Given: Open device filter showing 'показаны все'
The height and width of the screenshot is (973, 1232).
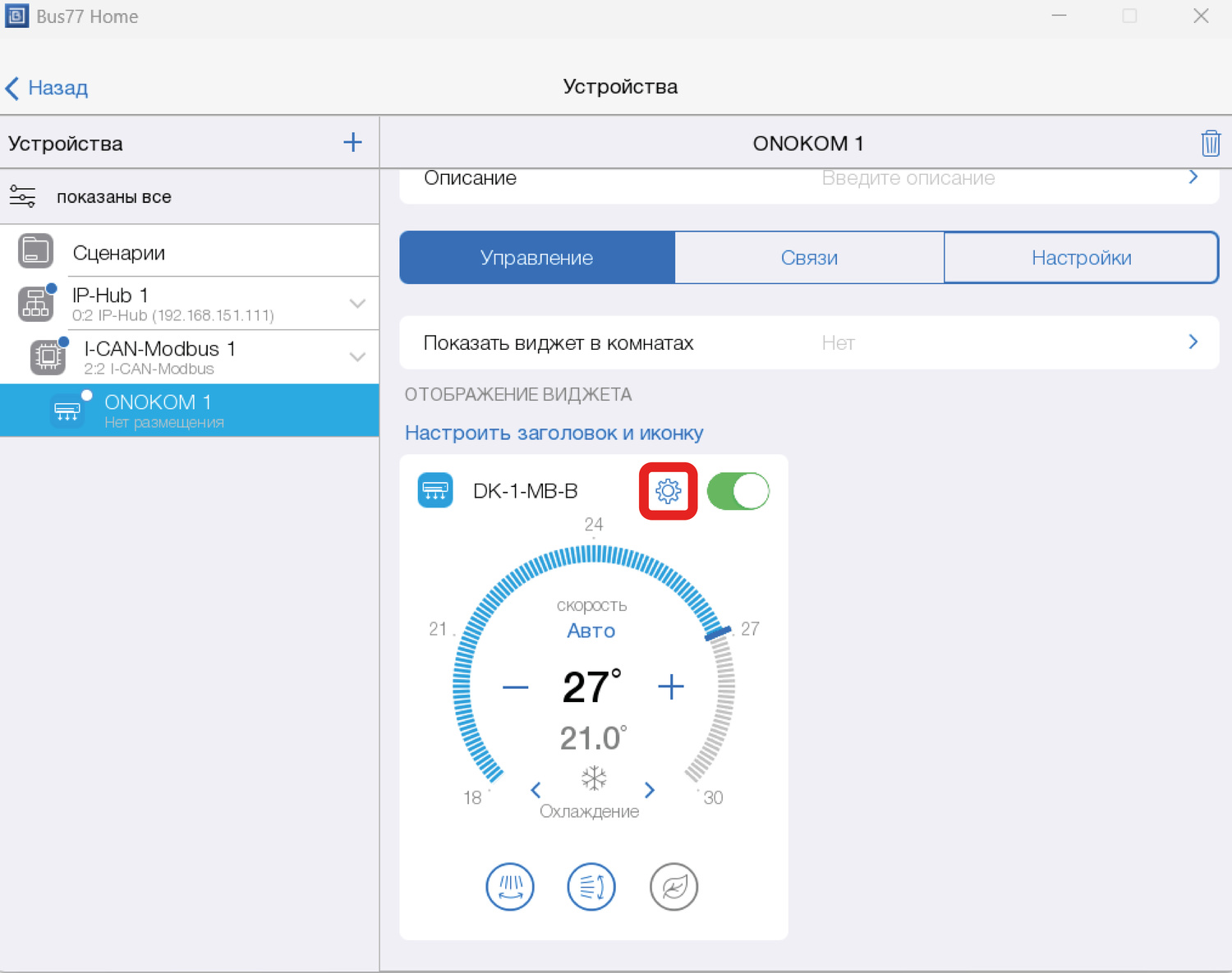Looking at the screenshot, I should pos(113,197).
